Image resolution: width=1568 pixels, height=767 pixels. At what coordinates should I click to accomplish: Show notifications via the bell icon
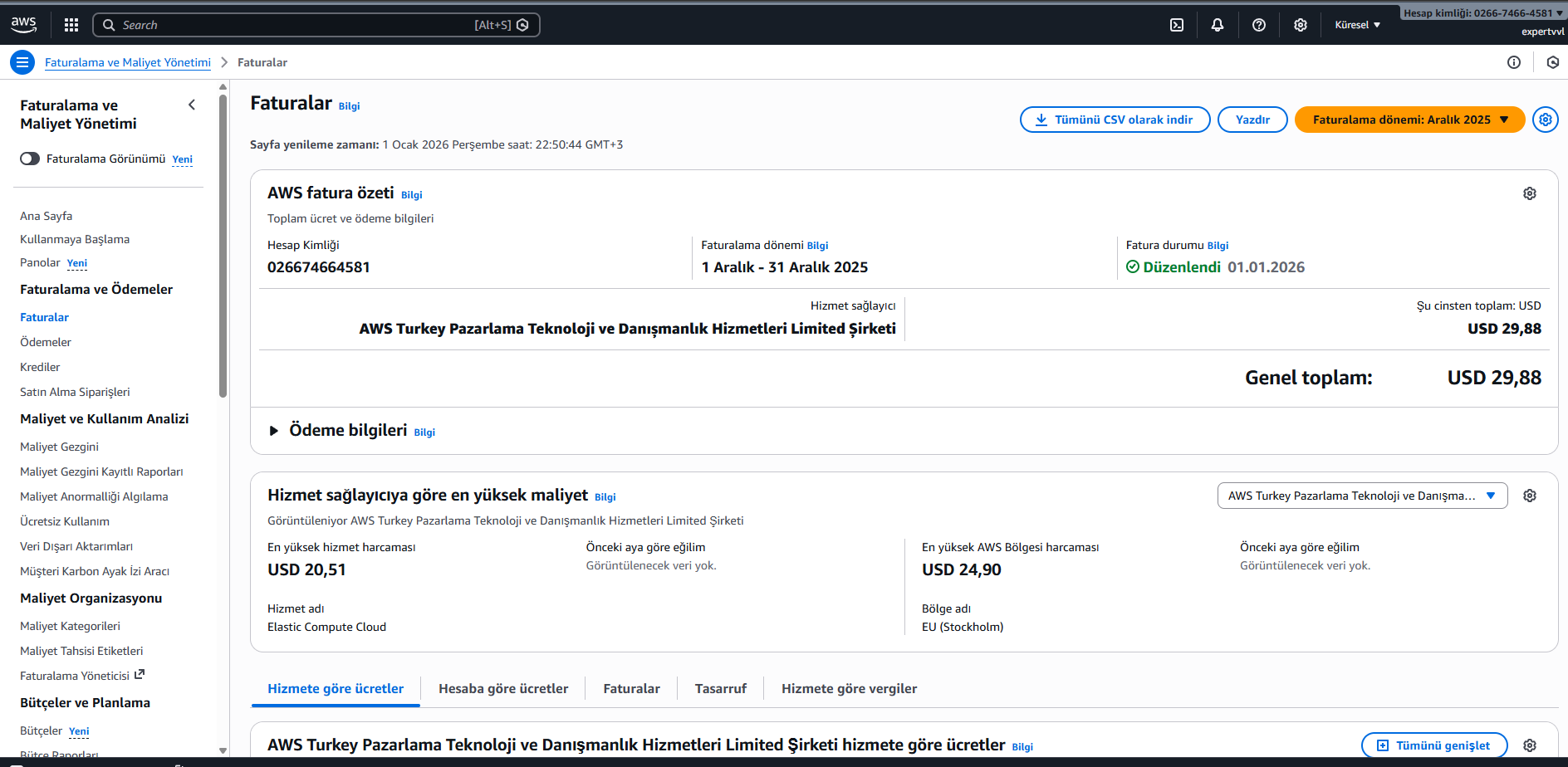tap(1218, 25)
